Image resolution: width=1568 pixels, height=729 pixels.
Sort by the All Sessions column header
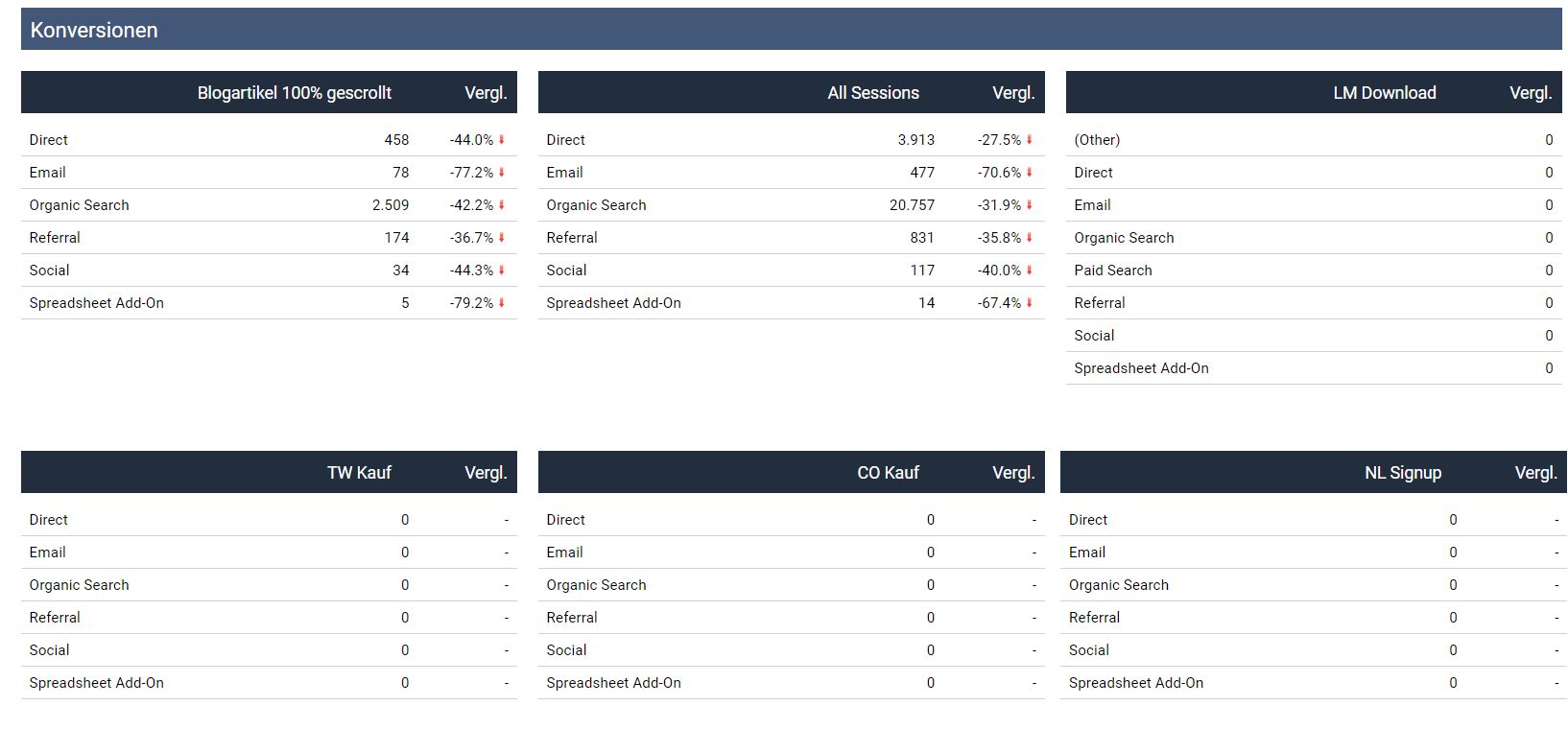[872, 93]
